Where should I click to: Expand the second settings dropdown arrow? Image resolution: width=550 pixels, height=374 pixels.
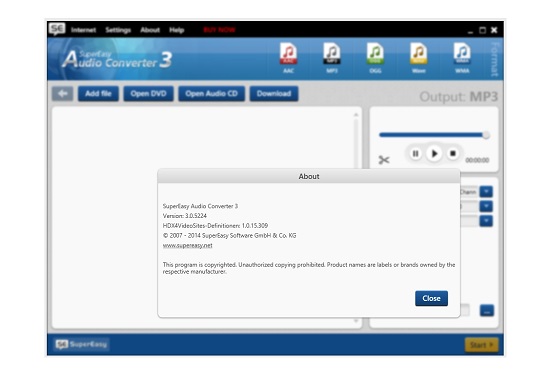(486, 206)
